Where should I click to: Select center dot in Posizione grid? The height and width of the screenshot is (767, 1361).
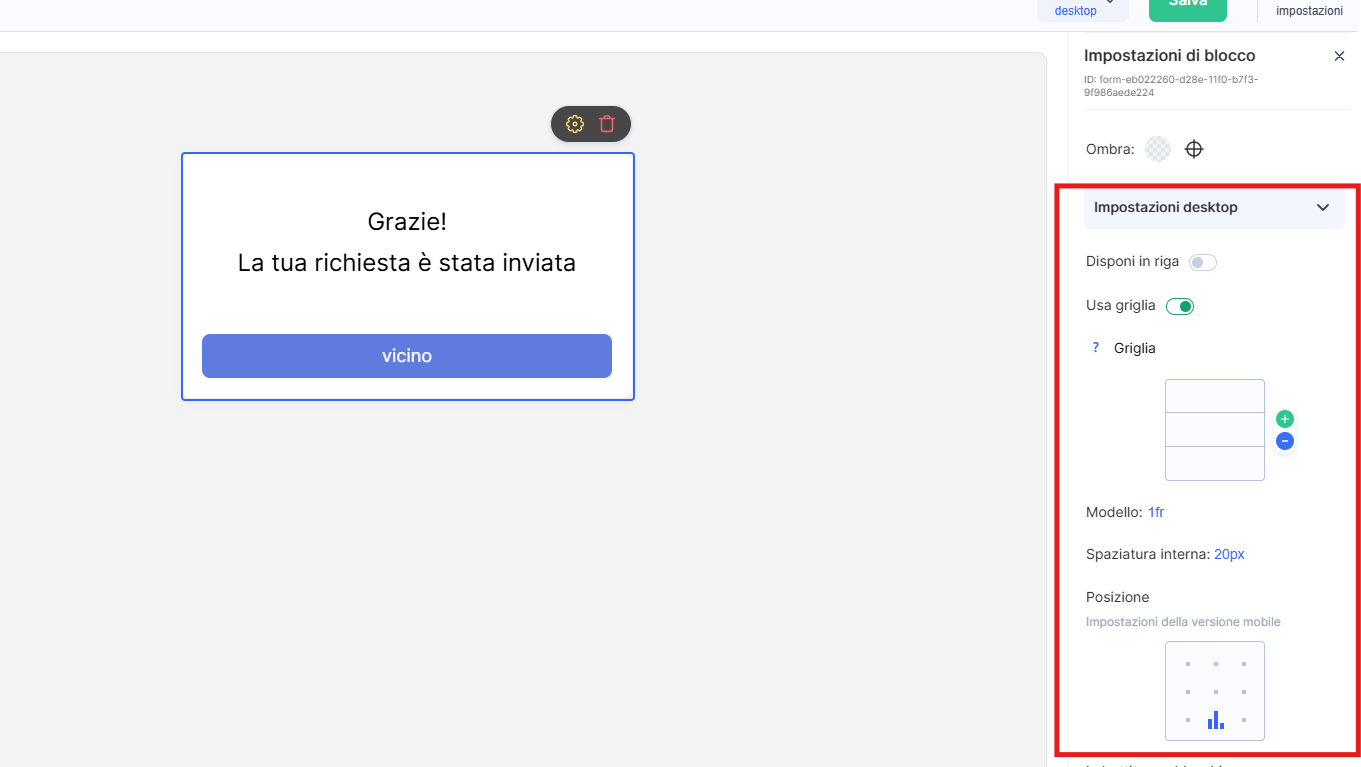pos(1215,692)
